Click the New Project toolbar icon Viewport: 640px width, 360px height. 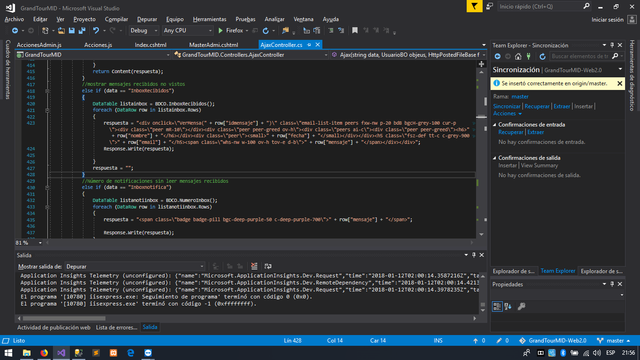[45, 31]
